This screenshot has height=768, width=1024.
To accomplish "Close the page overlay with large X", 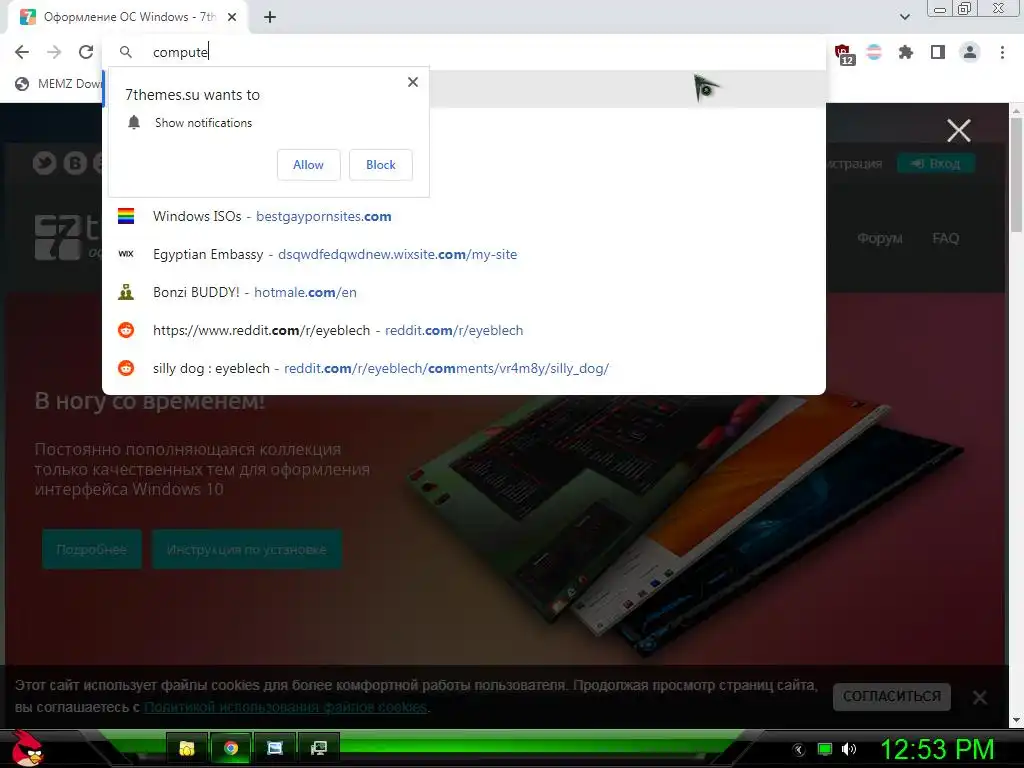I will tap(959, 131).
